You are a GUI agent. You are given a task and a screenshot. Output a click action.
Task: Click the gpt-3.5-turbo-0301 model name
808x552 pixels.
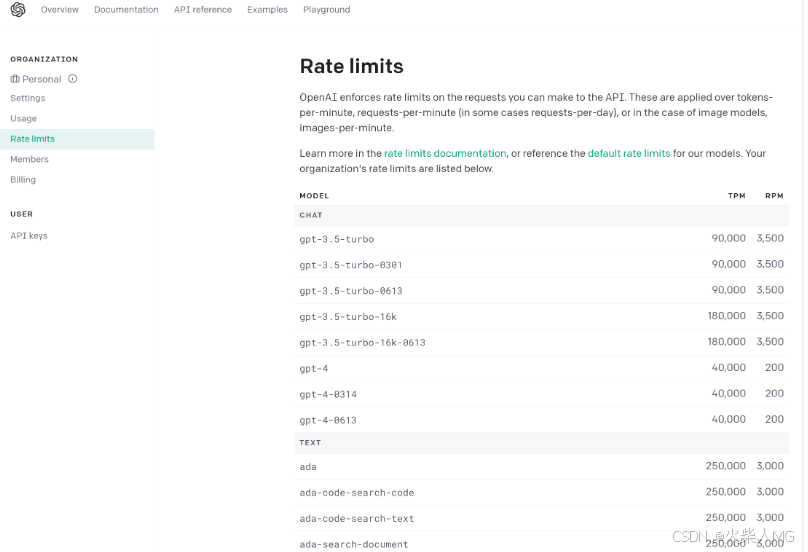coord(350,265)
